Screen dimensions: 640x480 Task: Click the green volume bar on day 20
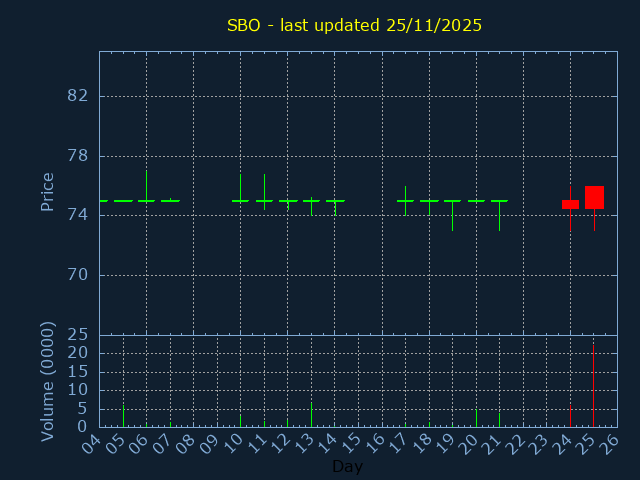point(476,417)
